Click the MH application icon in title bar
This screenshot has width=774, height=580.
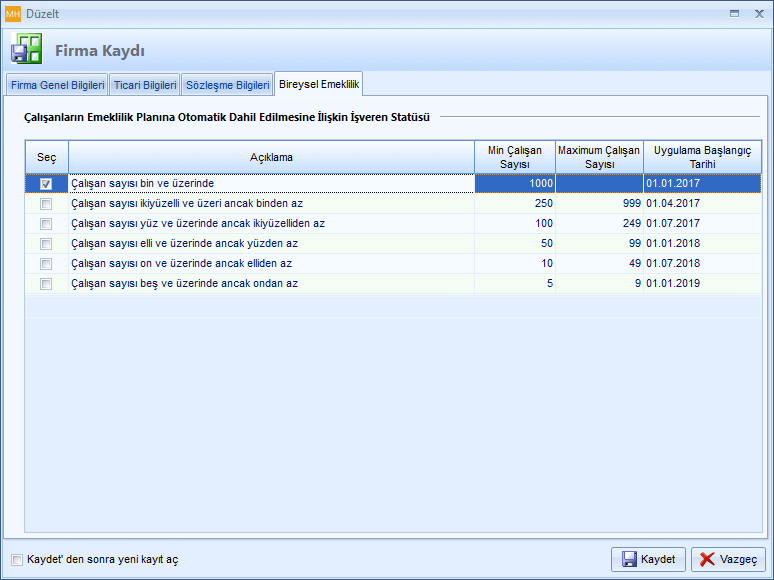click(12, 13)
